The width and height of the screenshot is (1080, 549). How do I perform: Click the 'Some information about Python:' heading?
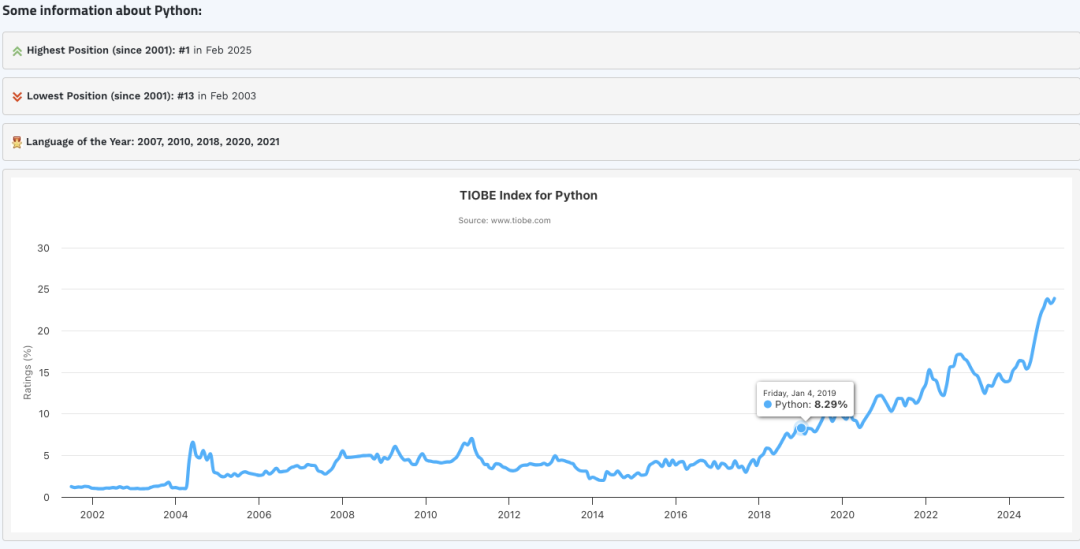click(102, 12)
